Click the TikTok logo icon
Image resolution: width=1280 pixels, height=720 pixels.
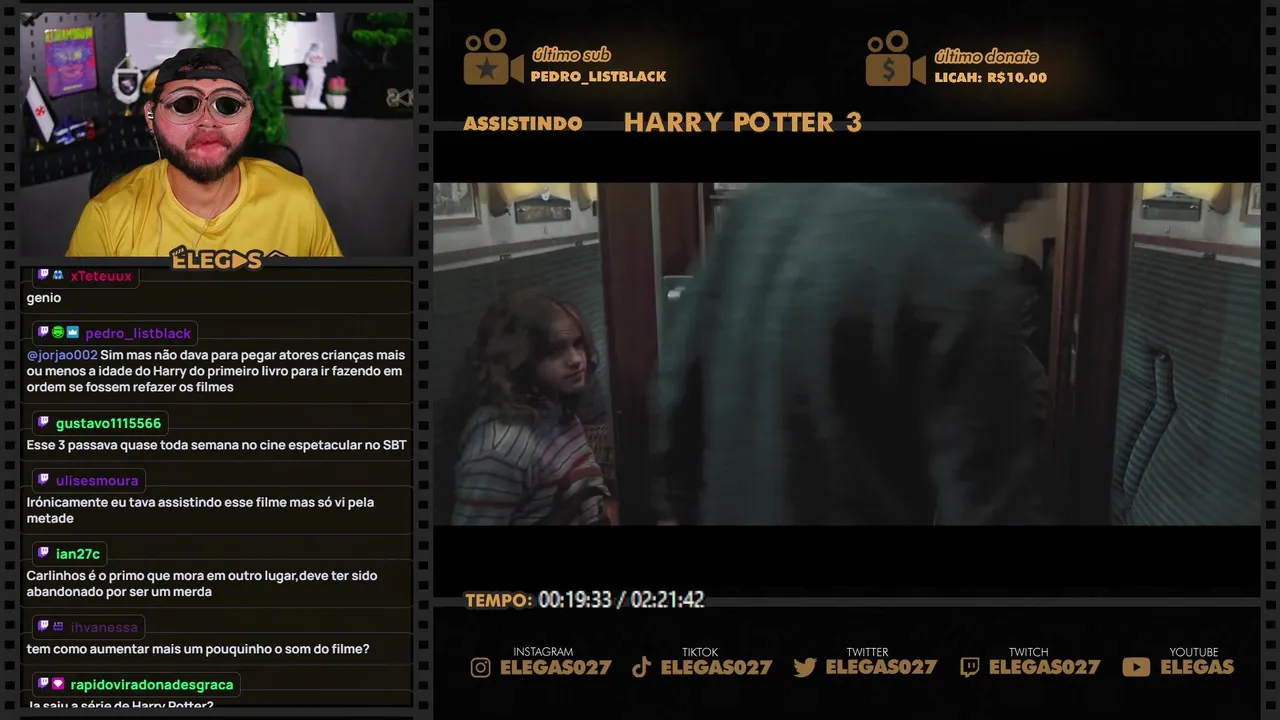(x=642, y=667)
